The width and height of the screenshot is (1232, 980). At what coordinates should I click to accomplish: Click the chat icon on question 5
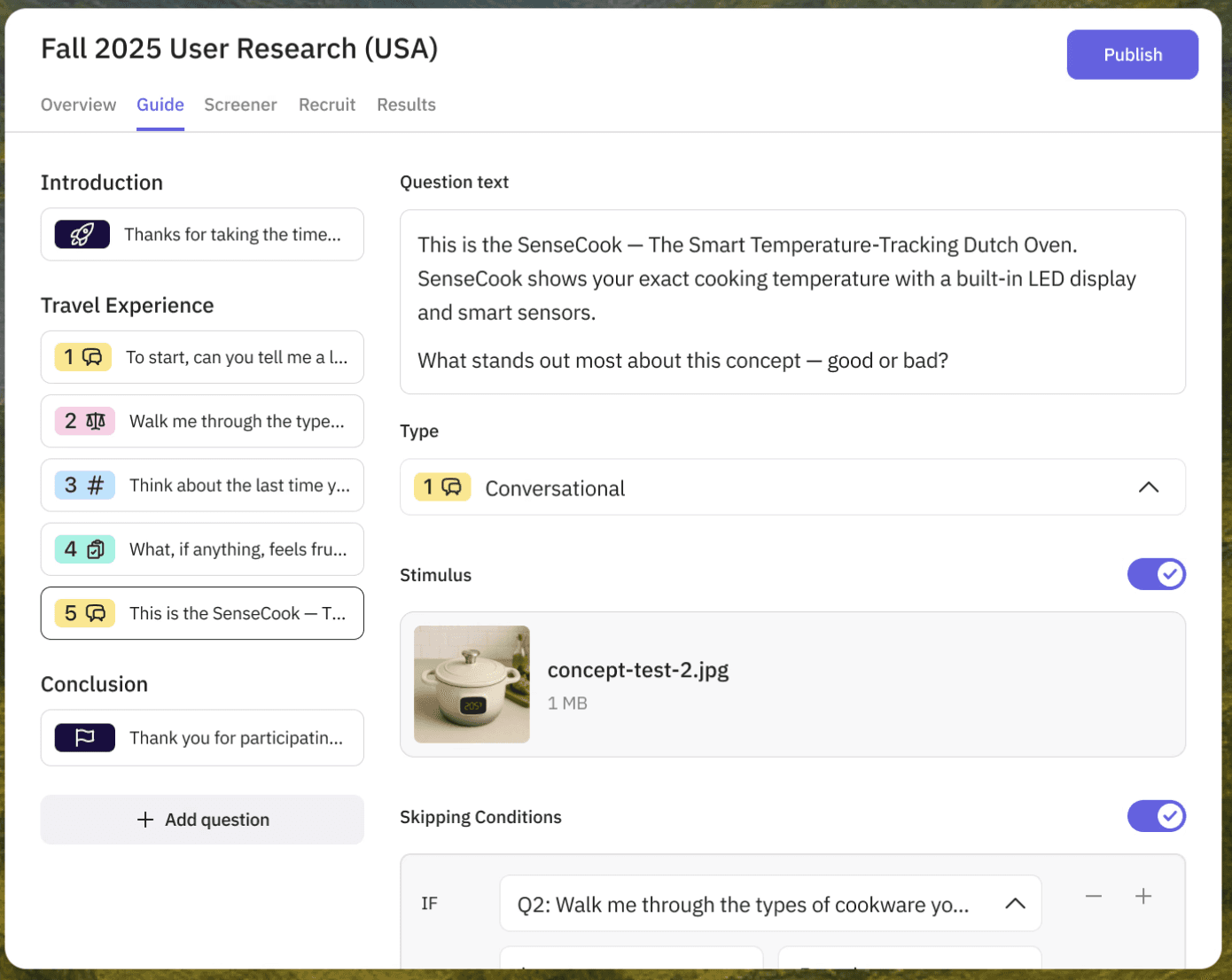click(x=96, y=612)
